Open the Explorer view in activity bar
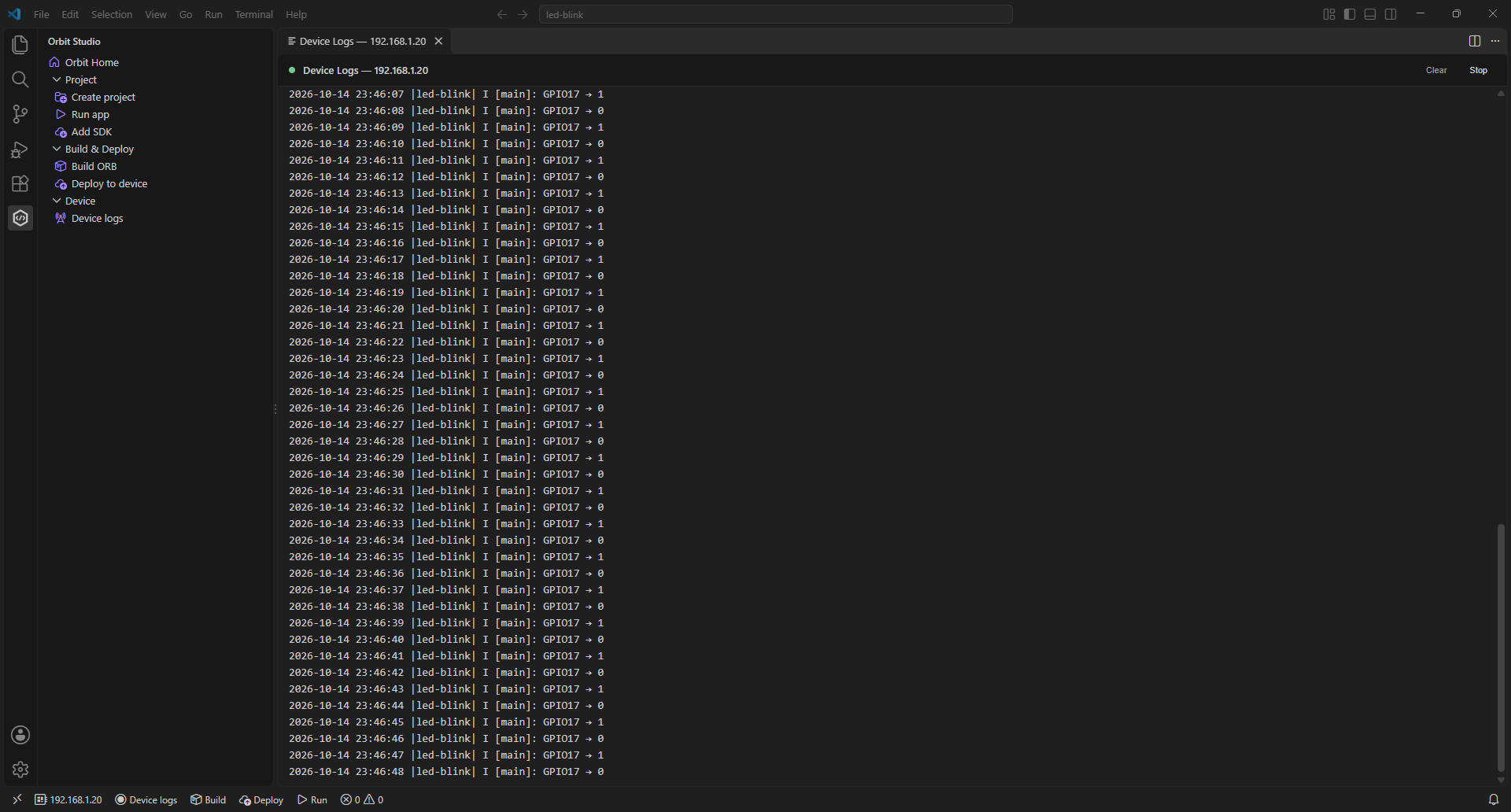The image size is (1511, 812). click(x=20, y=45)
